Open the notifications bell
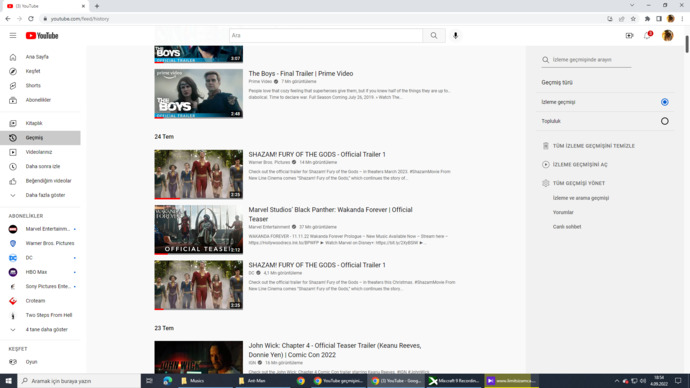 [647, 36]
